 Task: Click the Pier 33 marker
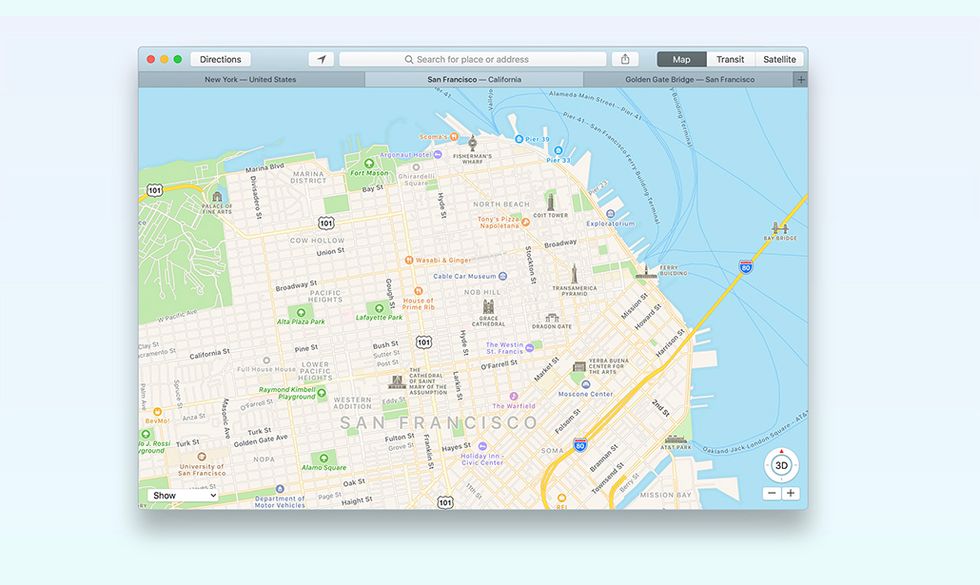[558, 151]
